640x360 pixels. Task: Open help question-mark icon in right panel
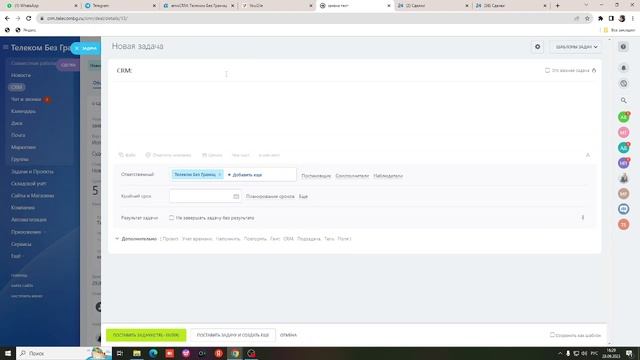click(x=623, y=47)
